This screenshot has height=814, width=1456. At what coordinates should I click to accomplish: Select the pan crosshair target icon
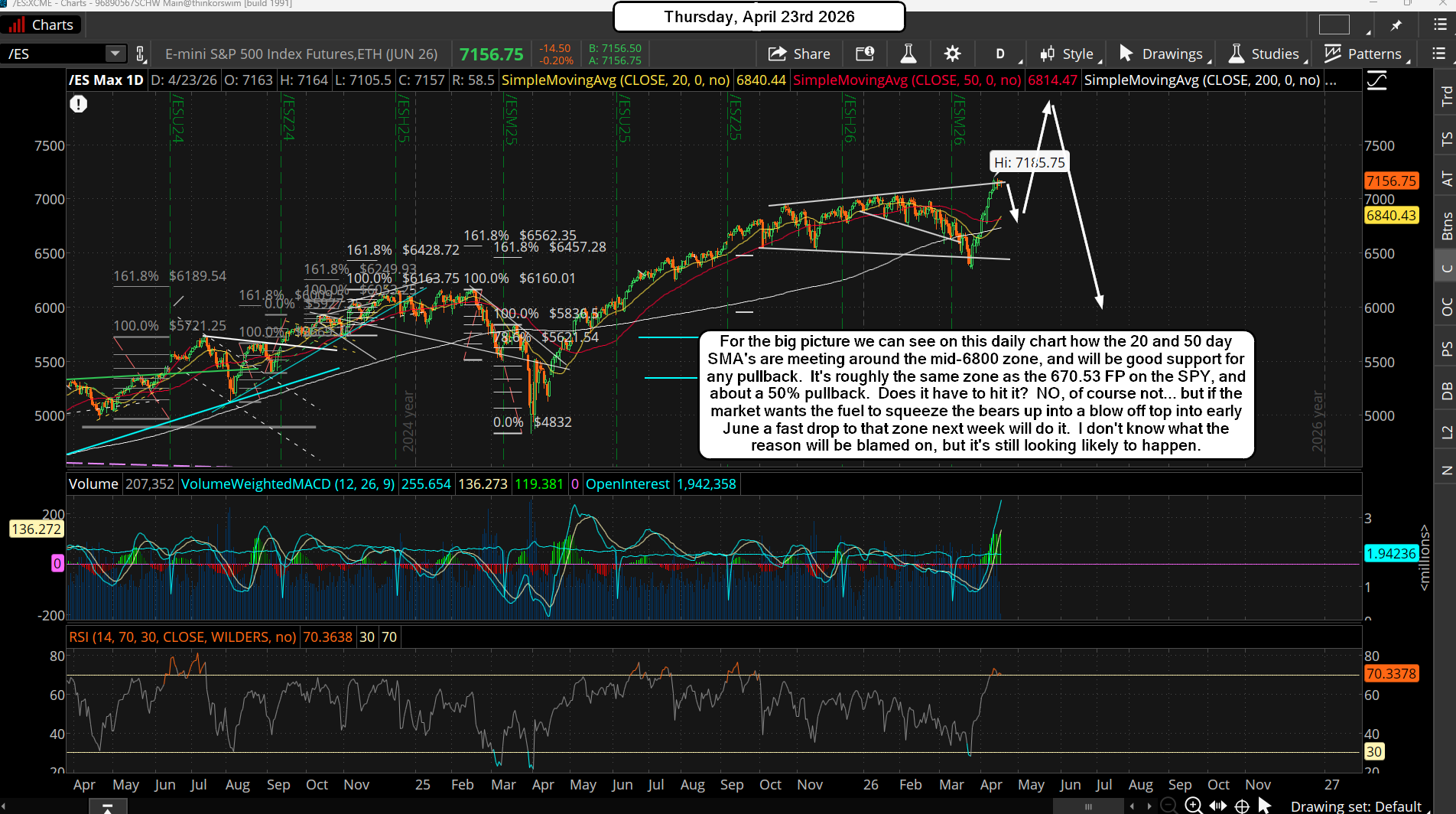[x=1242, y=805]
